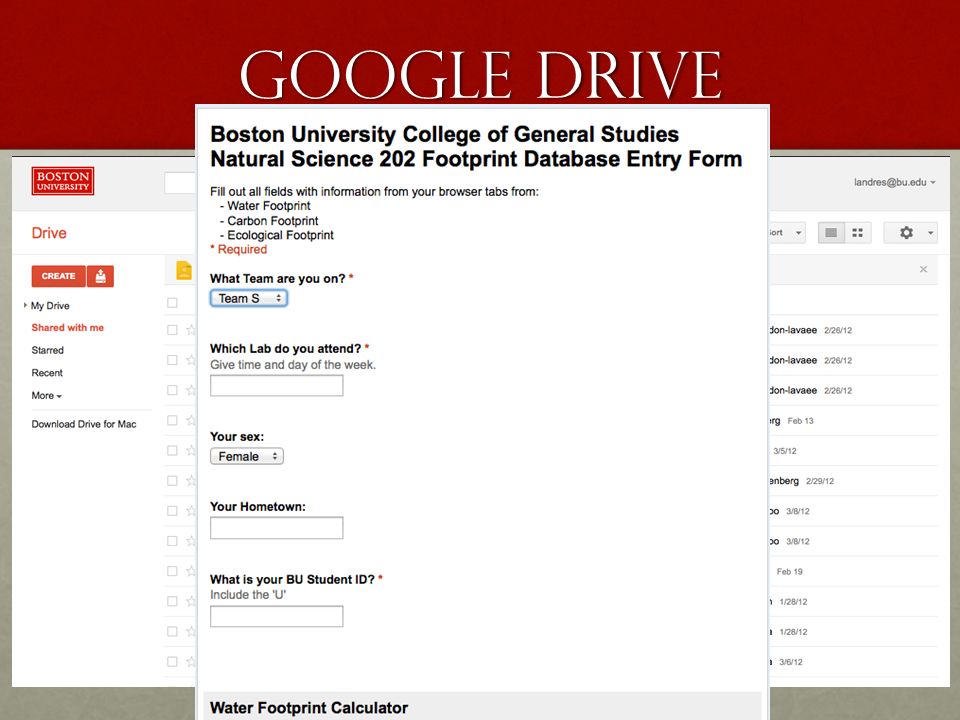Select Shared with me in sidebar
The height and width of the screenshot is (720, 960).
pyautogui.click(x=68, y=328)
